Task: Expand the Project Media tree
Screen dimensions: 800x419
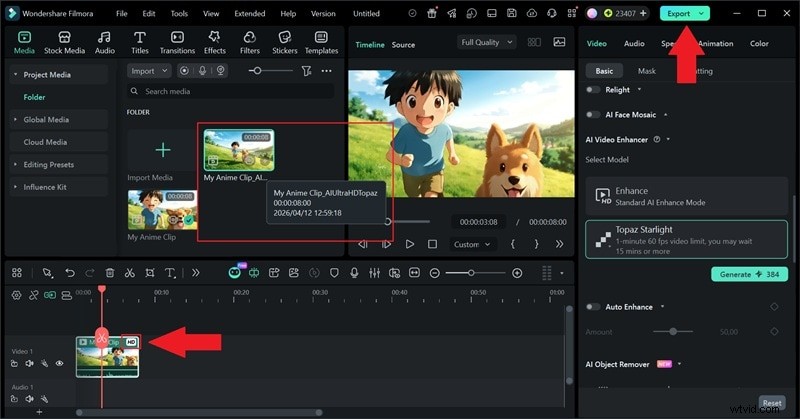Action: [x=15, y=75]
